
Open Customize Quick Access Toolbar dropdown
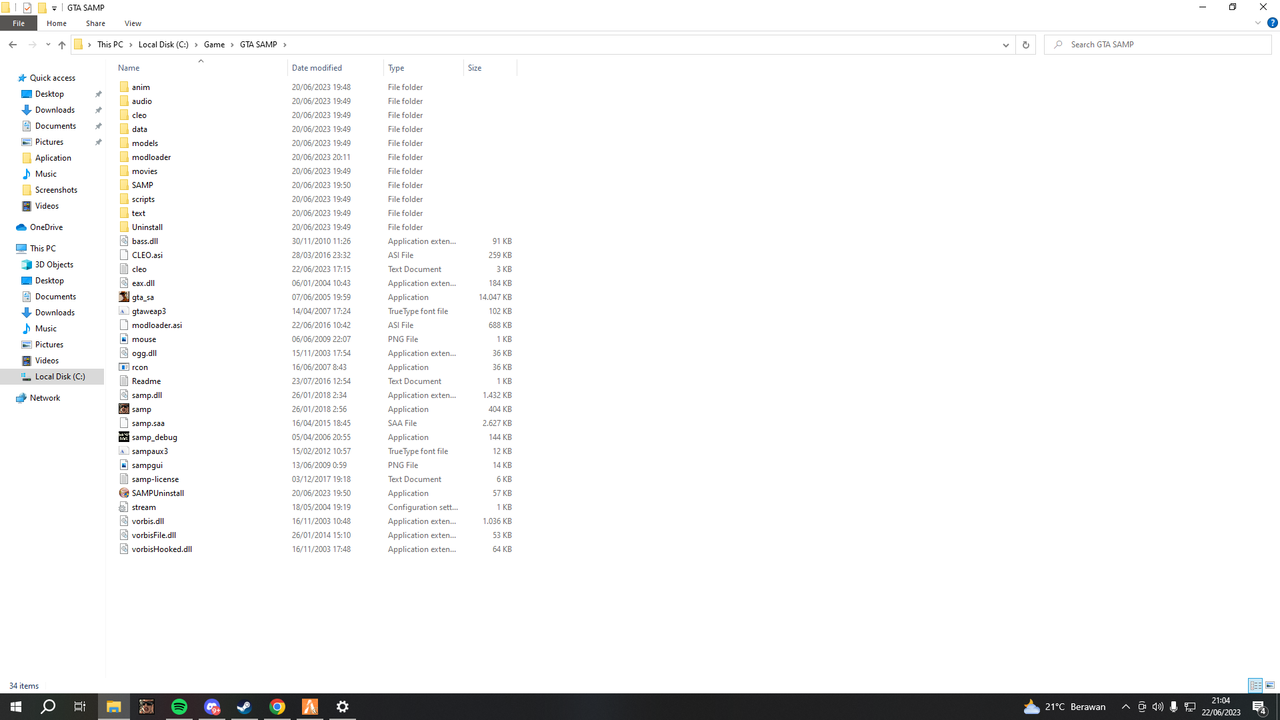click(55, 8)
